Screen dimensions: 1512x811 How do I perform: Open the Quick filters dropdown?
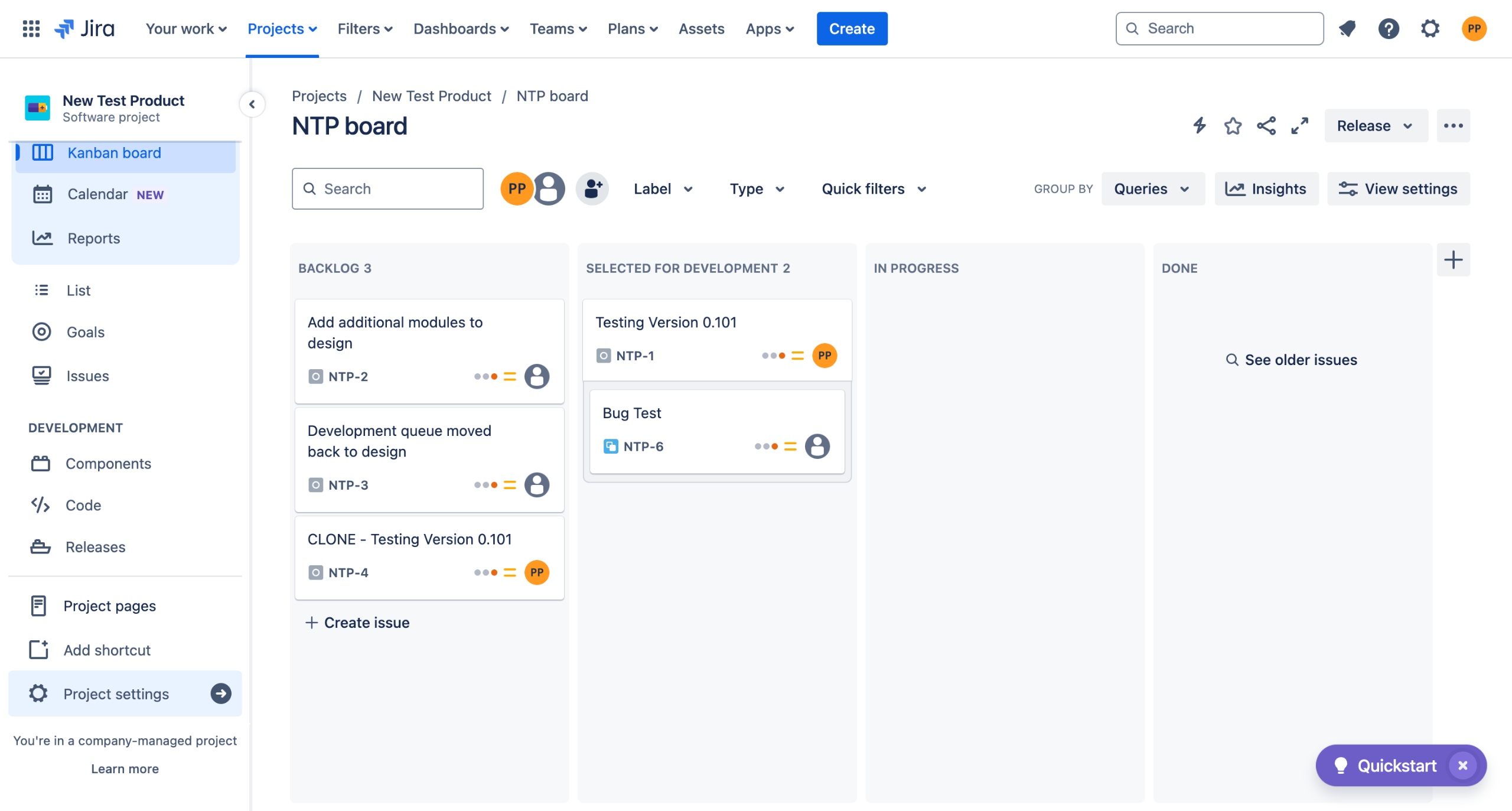(x=874, y=188)
